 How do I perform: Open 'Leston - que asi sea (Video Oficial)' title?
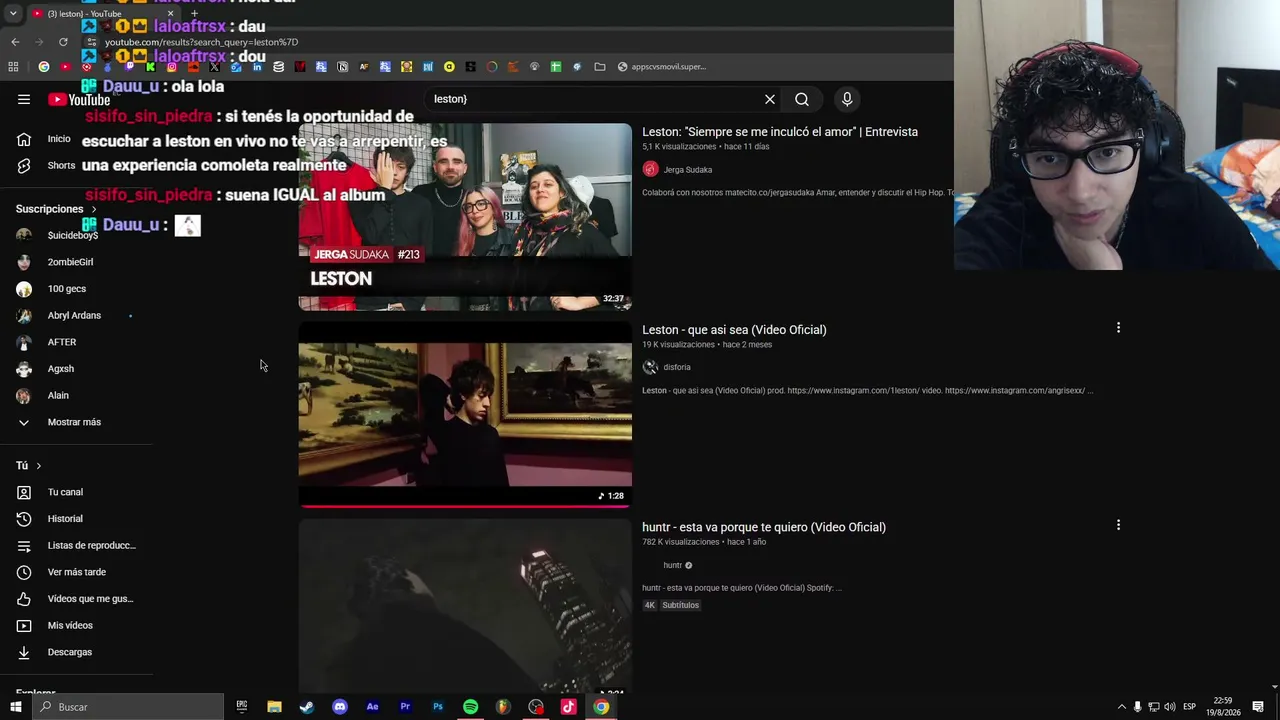tap(734, 330)
